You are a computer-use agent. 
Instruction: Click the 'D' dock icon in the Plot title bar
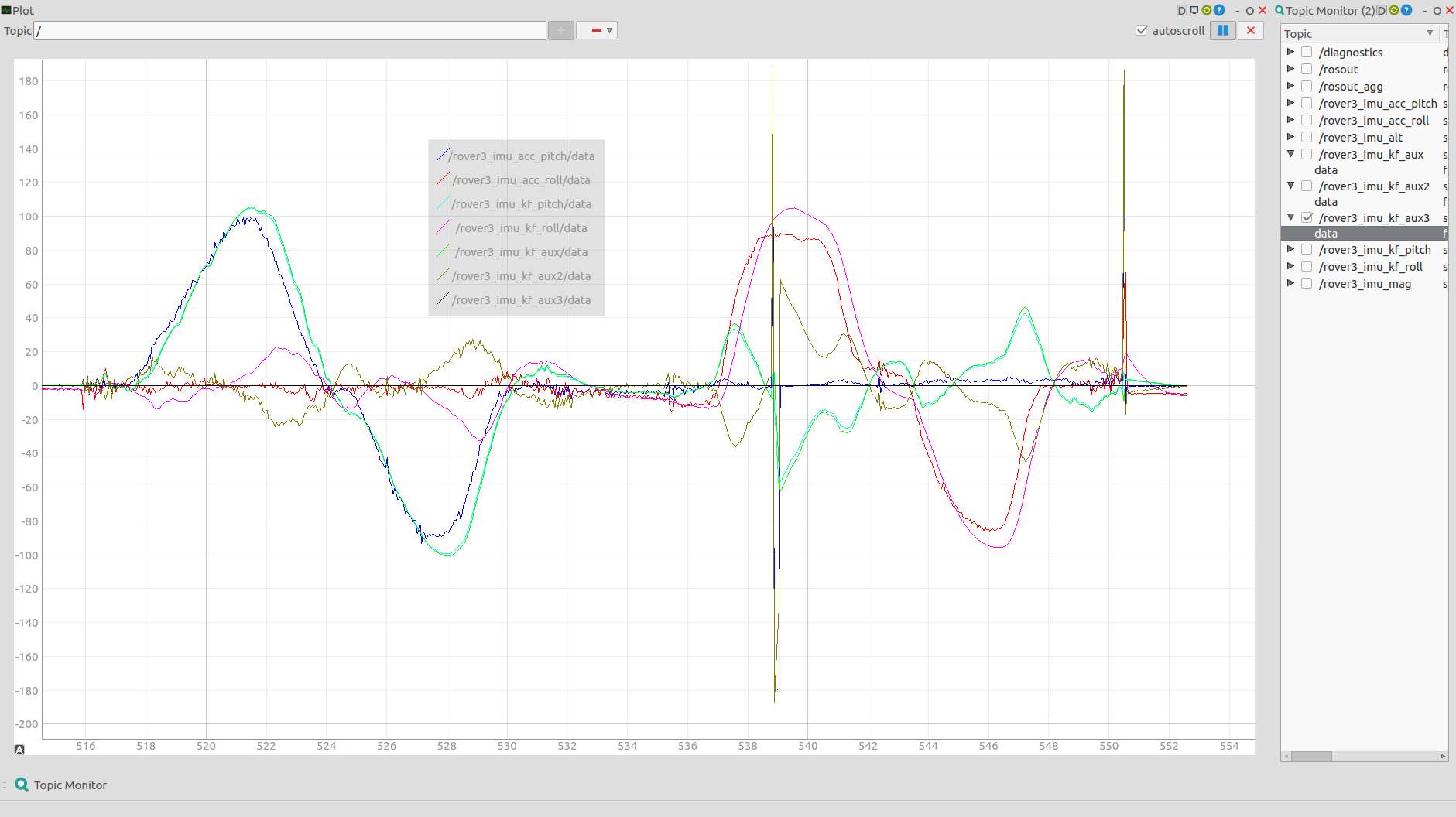point(1181,10)
